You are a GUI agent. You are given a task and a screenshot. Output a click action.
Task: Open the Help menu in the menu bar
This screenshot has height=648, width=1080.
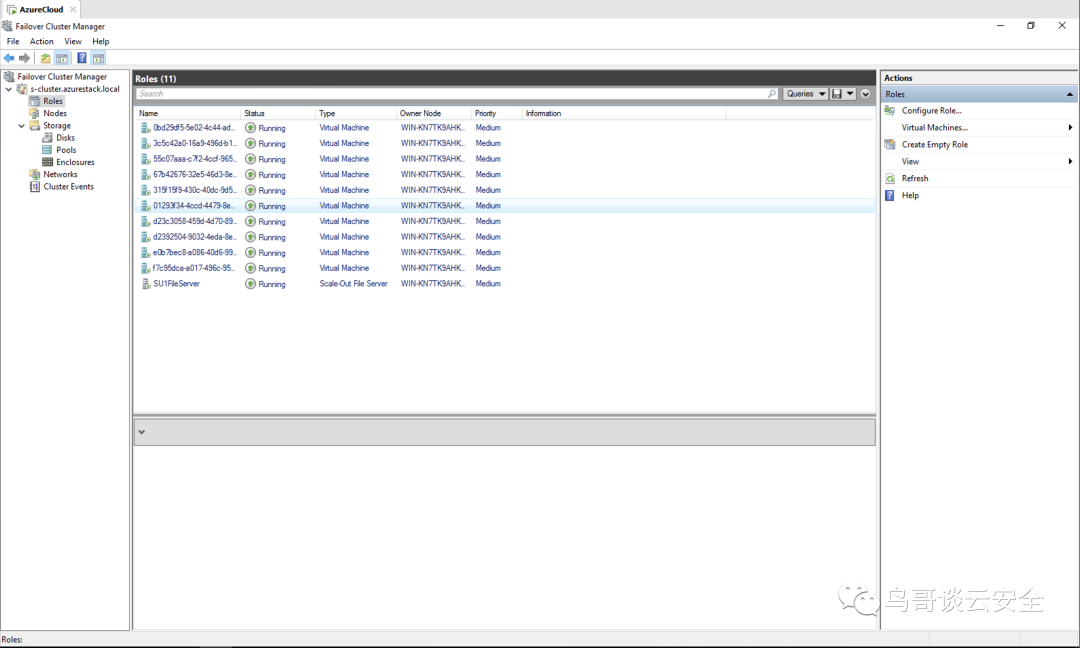pyautogui.click(x=101, y=41)
